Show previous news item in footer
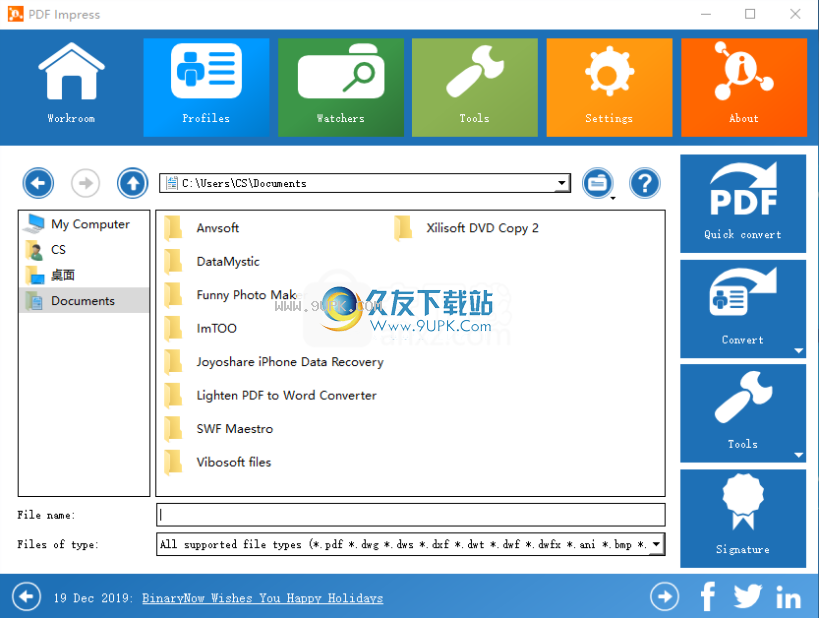Image resolution: width=821 pixels, height=618 pixels. (26, 597)
